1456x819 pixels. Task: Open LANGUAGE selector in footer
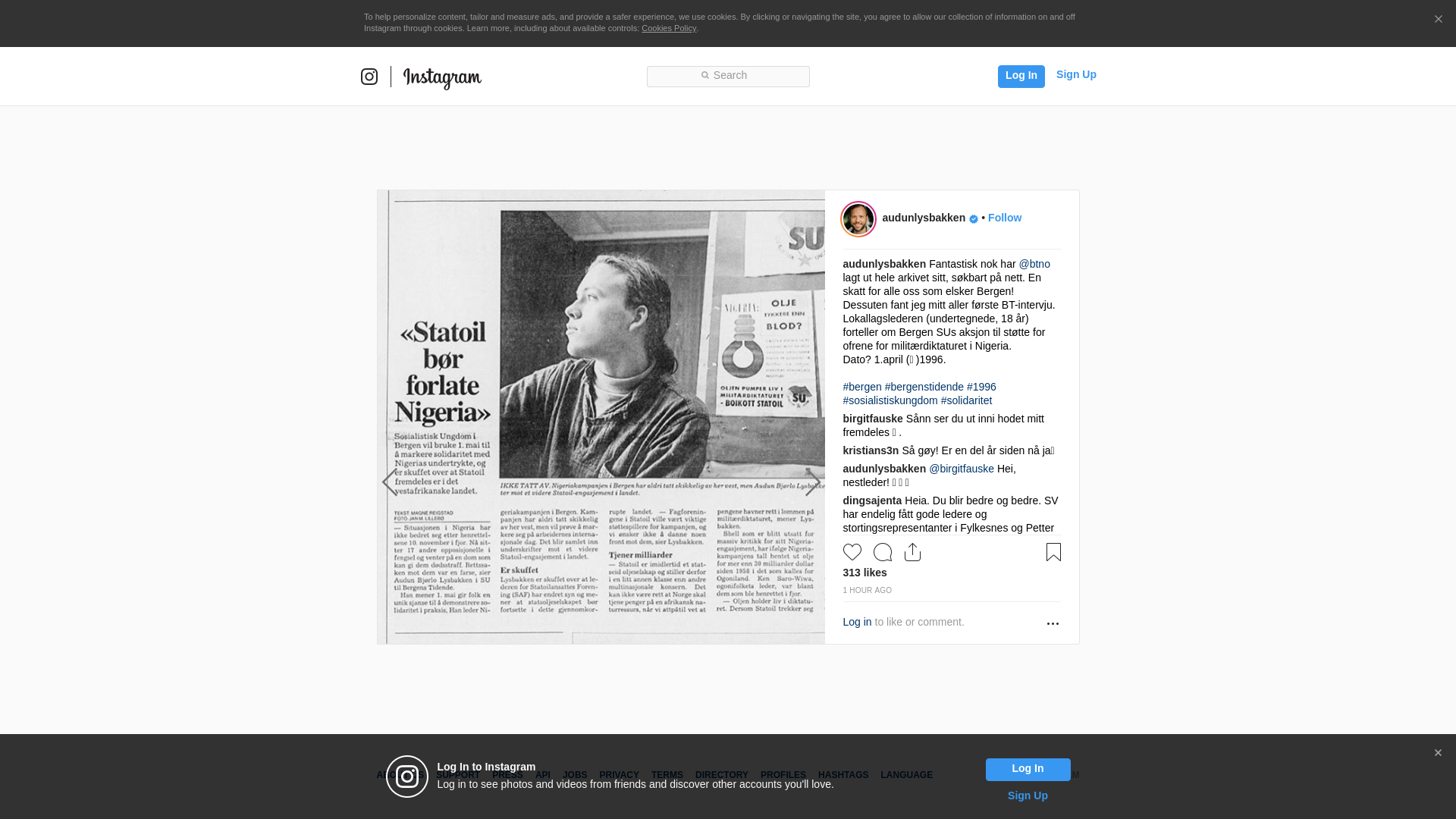click(906, 775)
